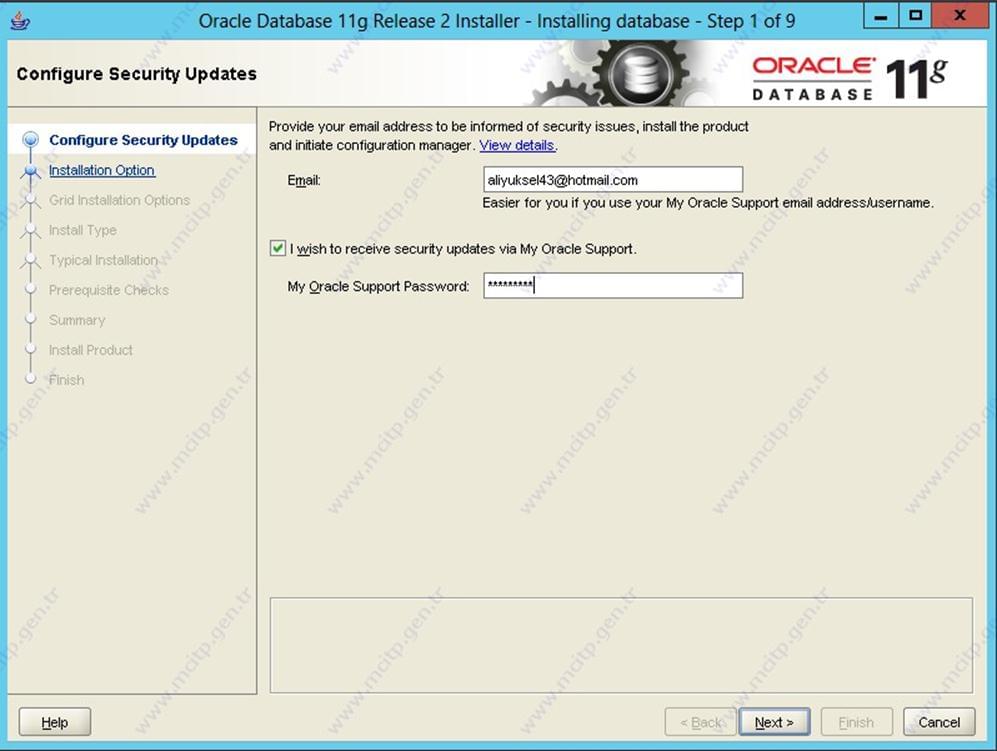997x751 pixels.
Task: Minimize the installer window
Action: (881, 17)
